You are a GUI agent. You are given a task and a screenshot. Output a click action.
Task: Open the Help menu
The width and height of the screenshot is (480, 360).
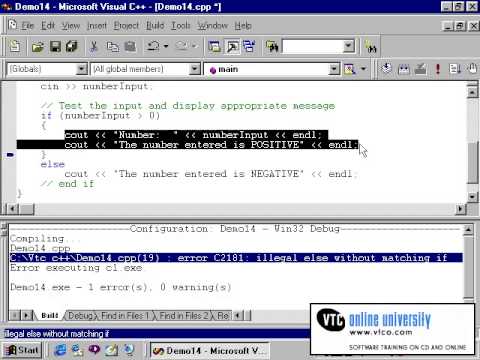(243, 26)
